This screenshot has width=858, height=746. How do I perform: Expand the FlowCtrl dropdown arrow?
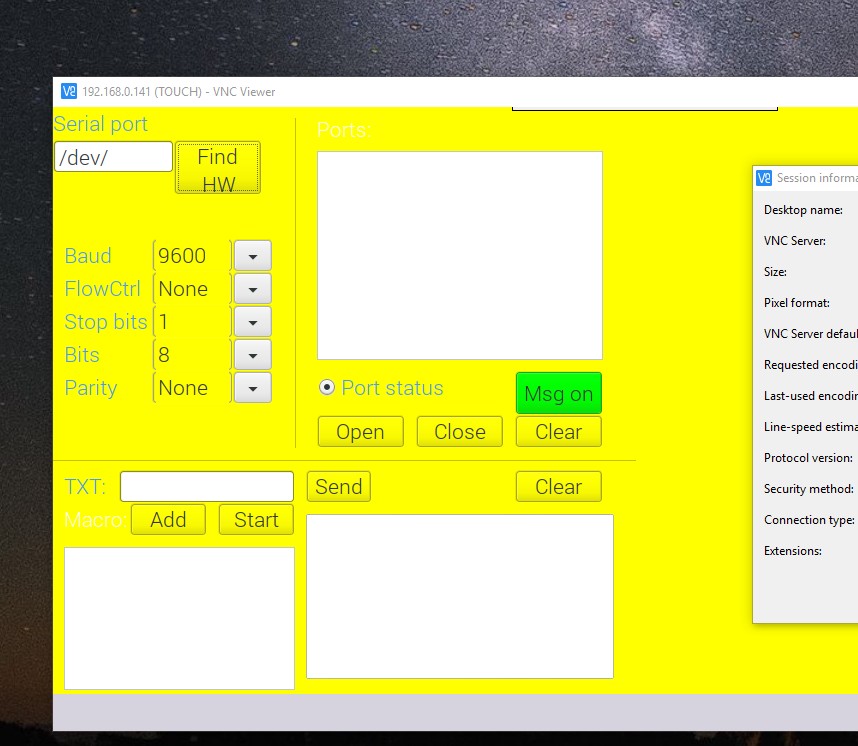coord(252,289)
